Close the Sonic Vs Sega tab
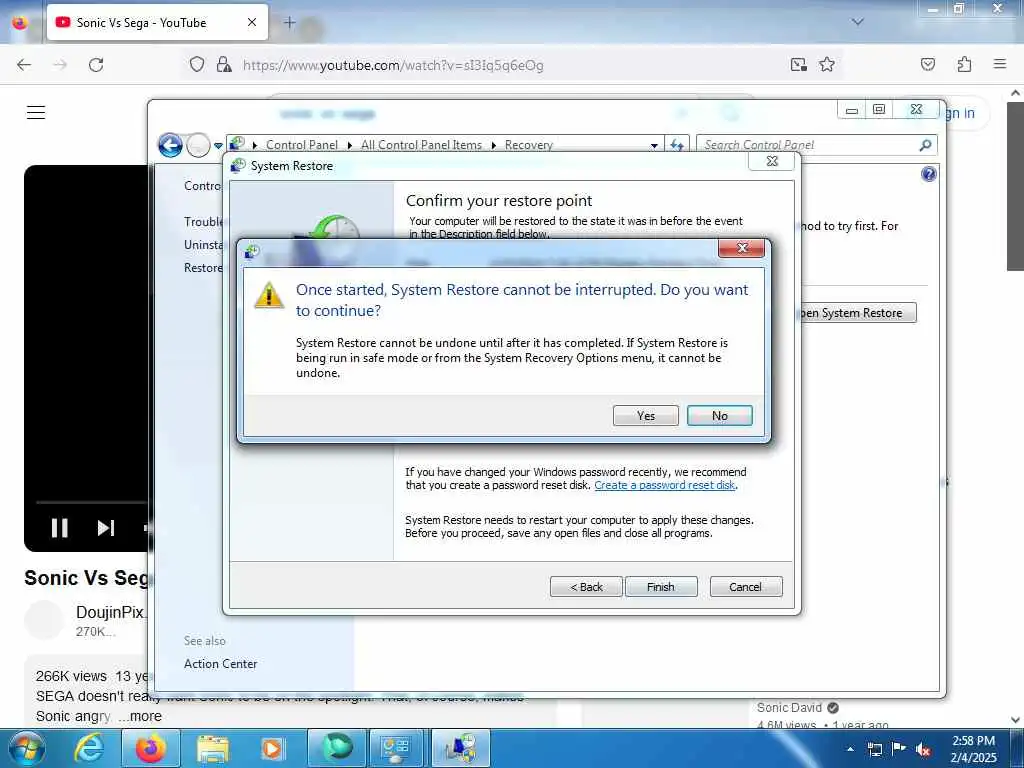1024x768 pixels. pyautogui.click(x=252, y=22)
